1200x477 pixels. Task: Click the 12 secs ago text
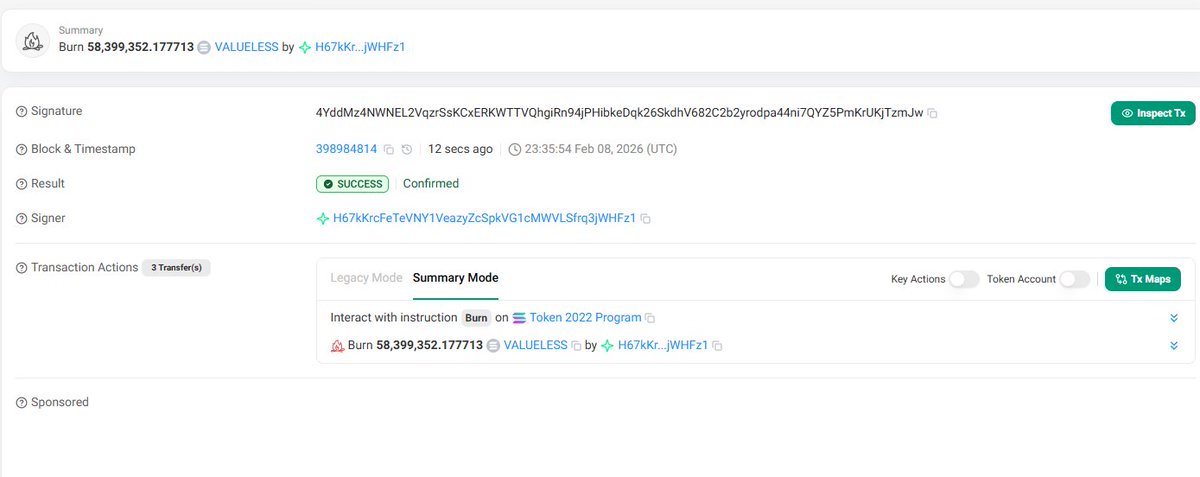[x=460, y=149]
